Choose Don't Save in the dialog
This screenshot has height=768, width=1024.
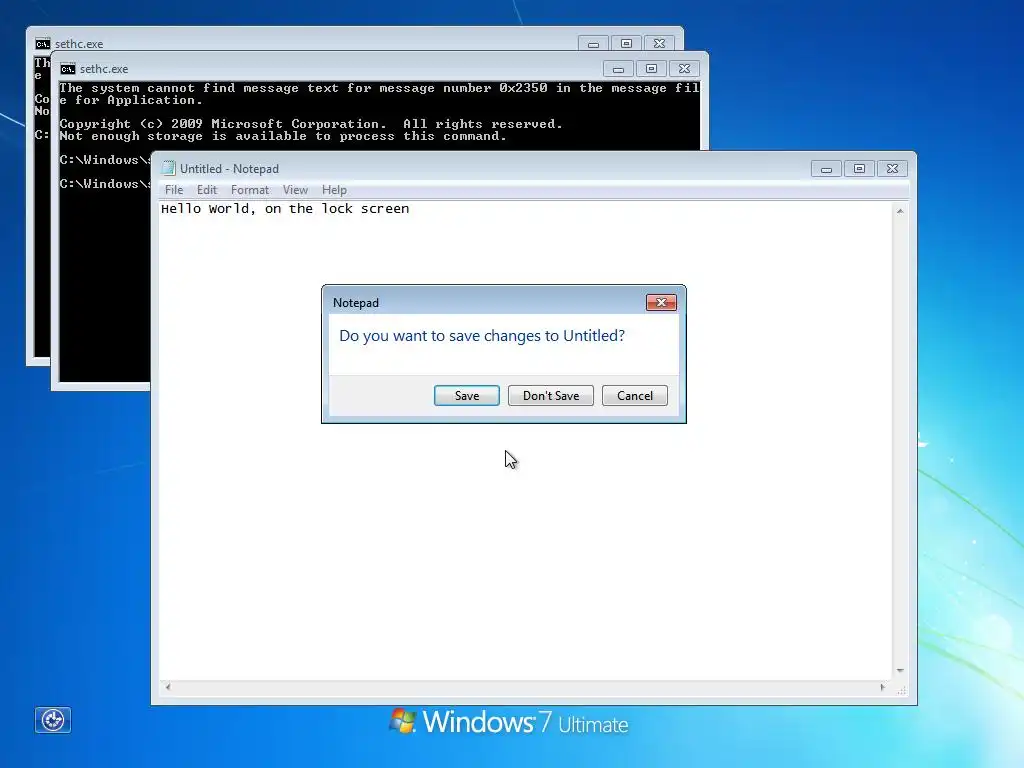coord(551,396)
